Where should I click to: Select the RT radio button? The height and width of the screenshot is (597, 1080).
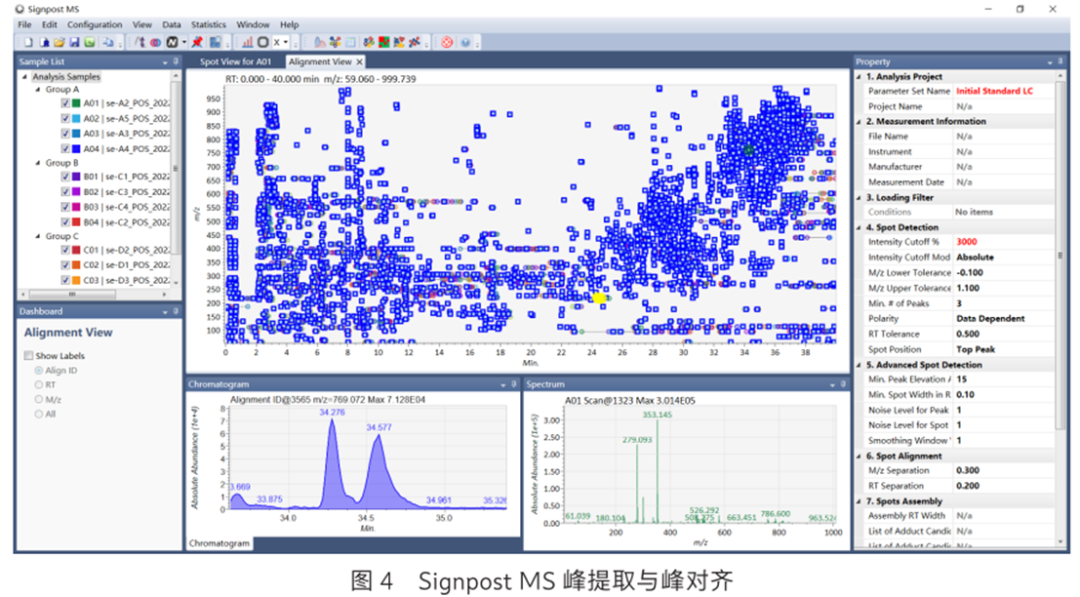pos(39,385)
